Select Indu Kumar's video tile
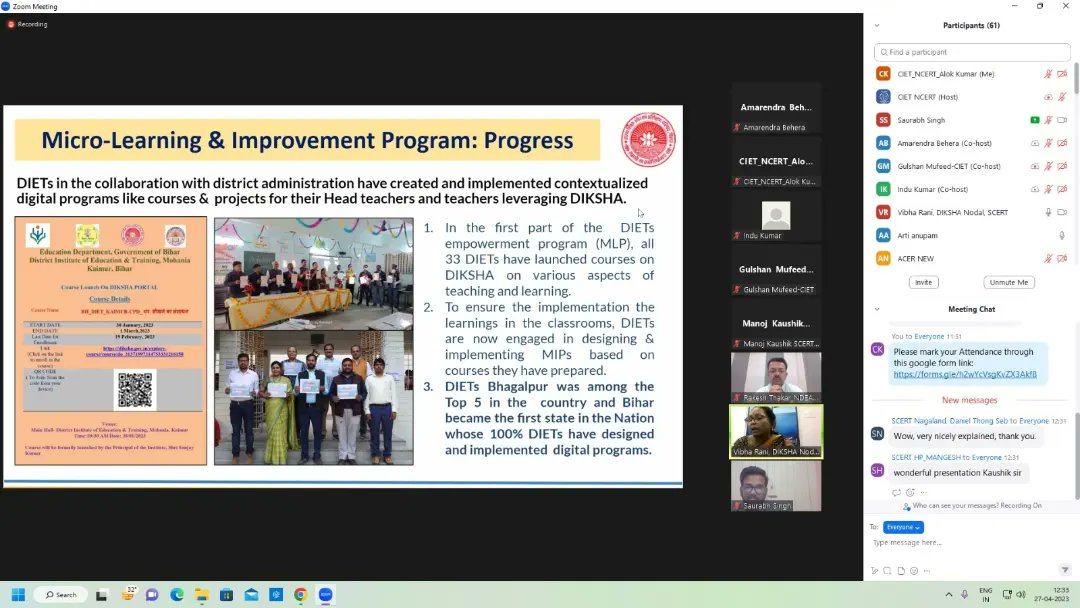 (776, 216)
